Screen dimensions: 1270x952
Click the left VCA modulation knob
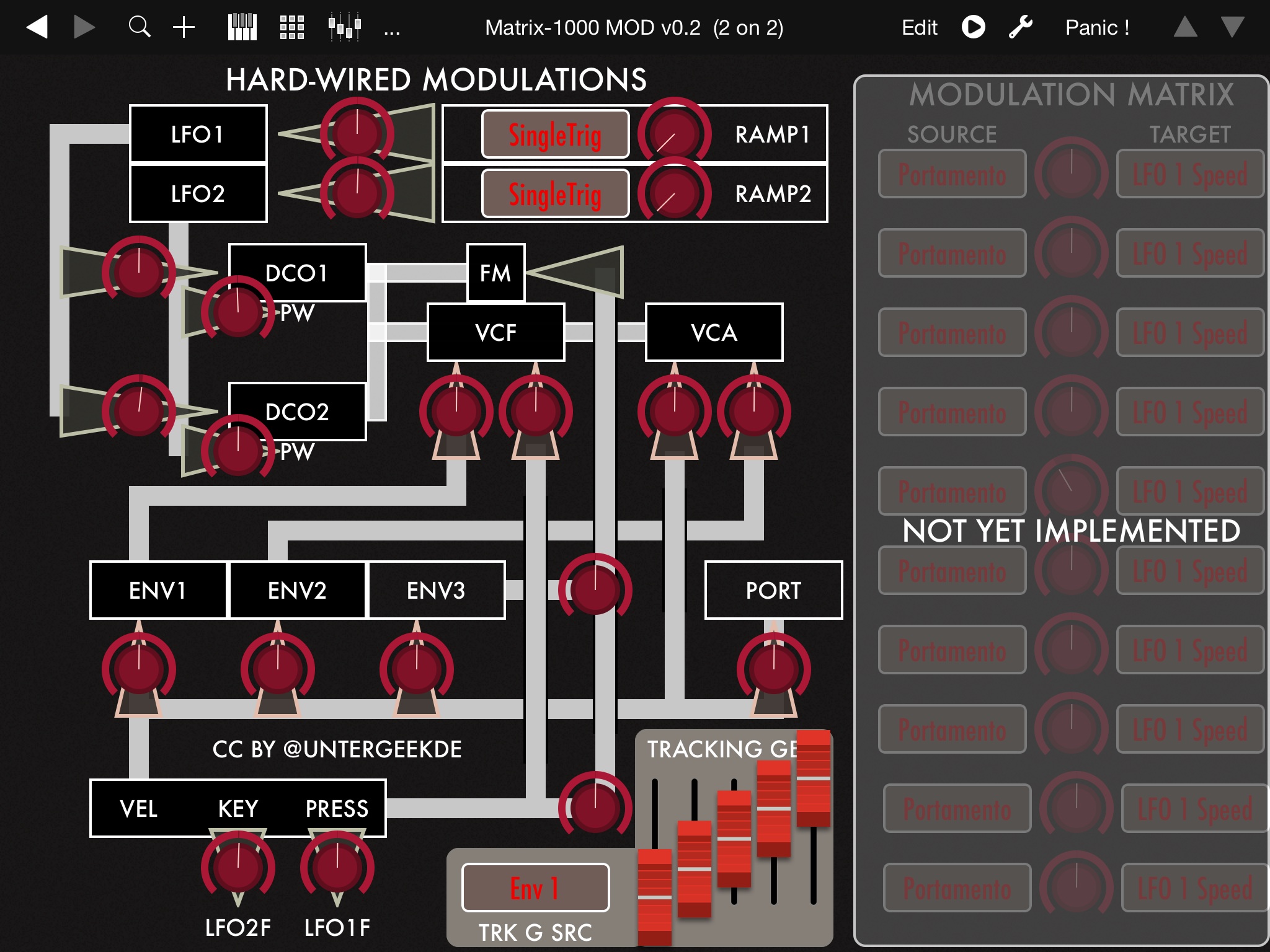(x=674, y=410)
